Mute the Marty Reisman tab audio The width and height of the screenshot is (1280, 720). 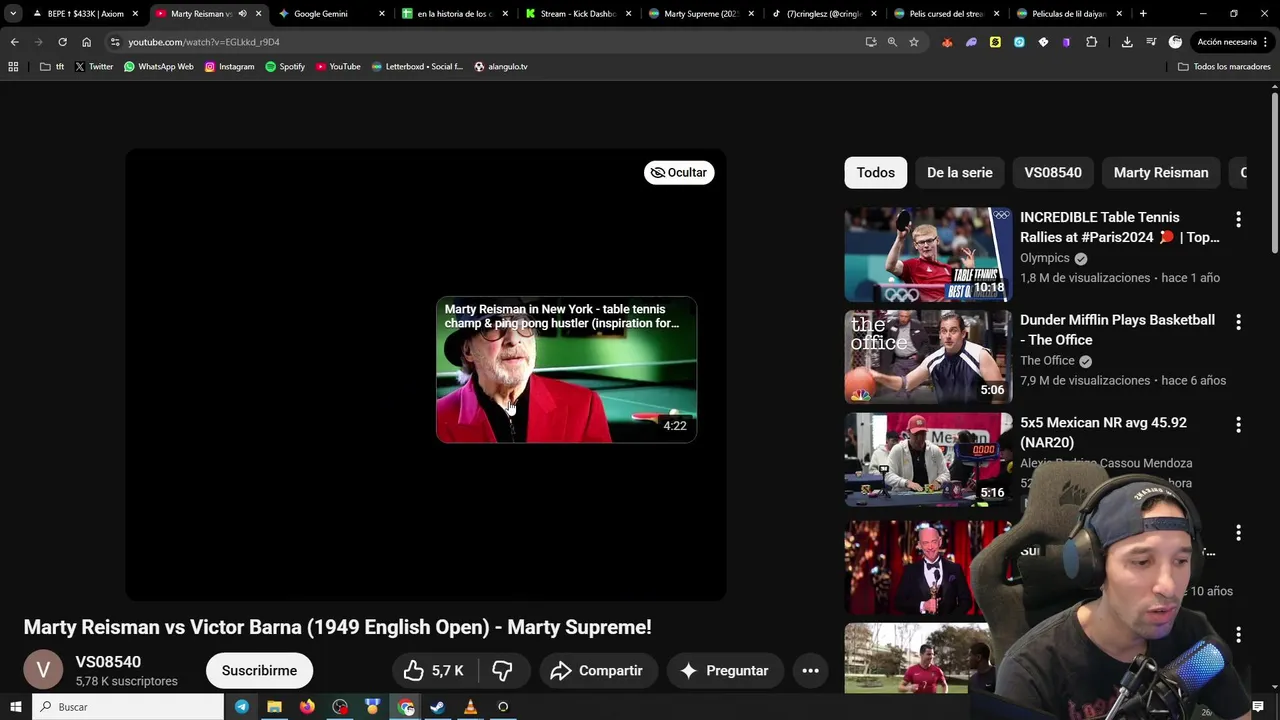click(242, 14)
